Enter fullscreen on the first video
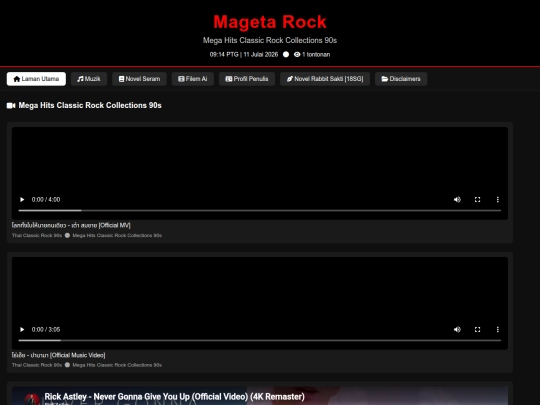This screenshot has height=405, width=540. tap(477, 199)
